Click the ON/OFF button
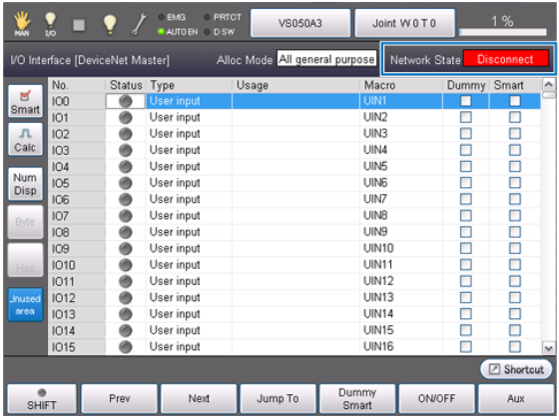The image size is (559, 420). [x=436, y=398]
